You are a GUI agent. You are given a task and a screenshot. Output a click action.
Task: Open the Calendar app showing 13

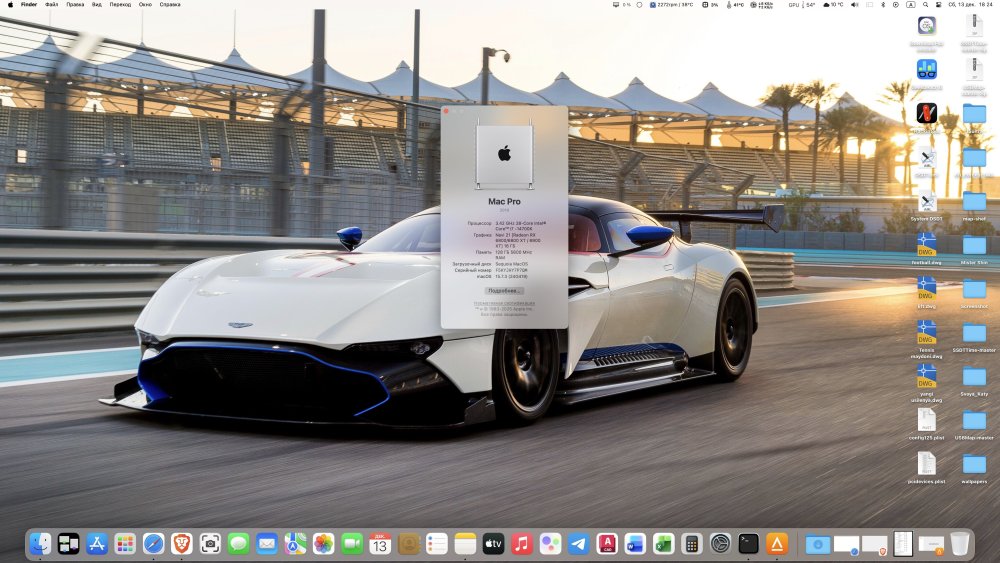(379, 544)
